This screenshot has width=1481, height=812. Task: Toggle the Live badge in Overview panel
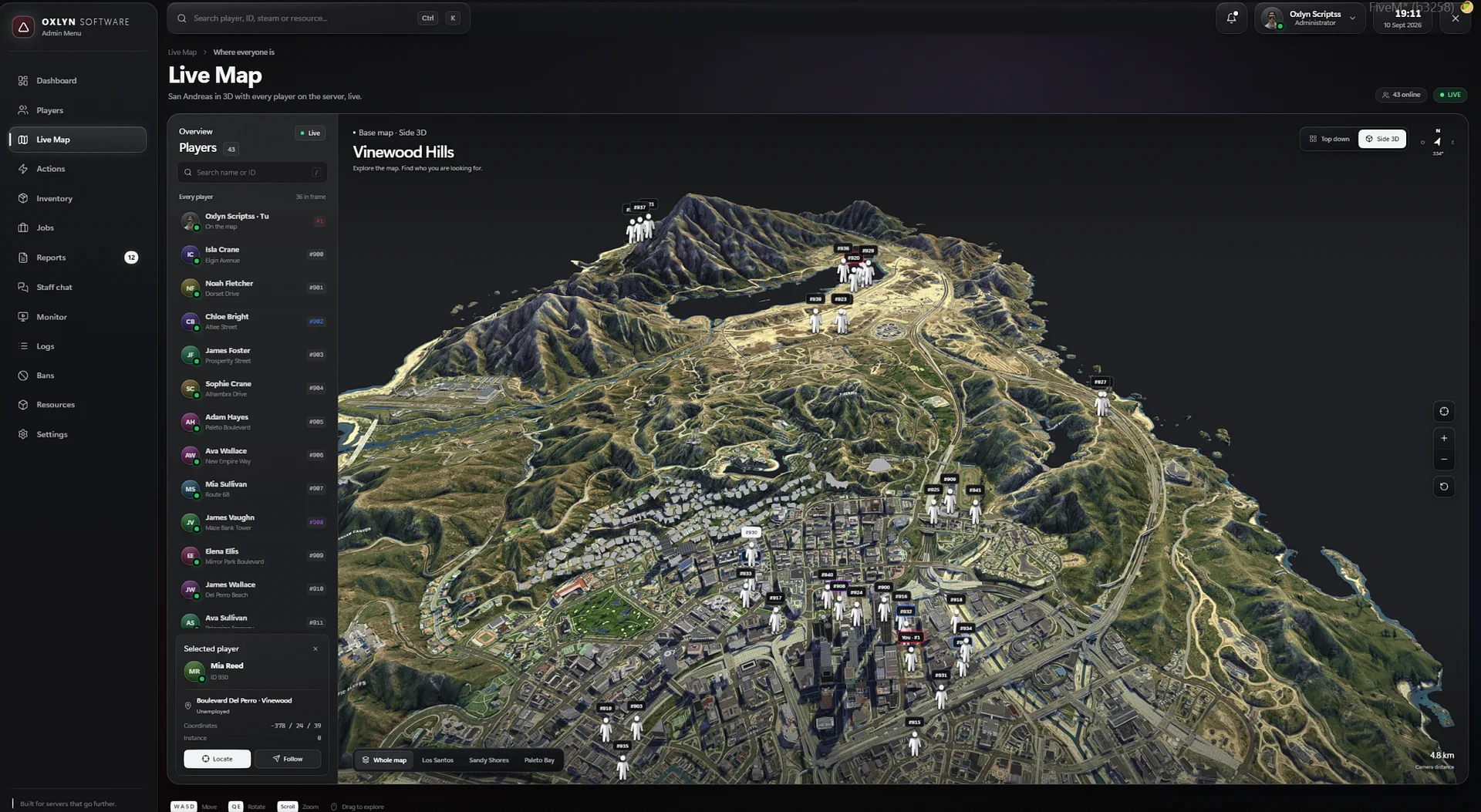(x=310, y=133)
